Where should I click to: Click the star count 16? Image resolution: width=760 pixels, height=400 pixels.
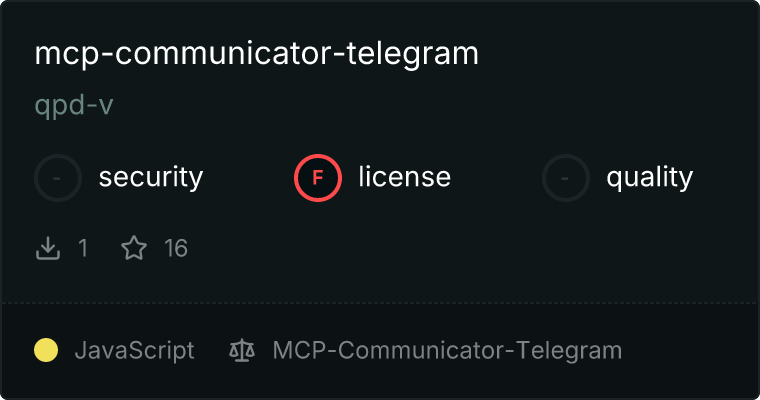176,248
